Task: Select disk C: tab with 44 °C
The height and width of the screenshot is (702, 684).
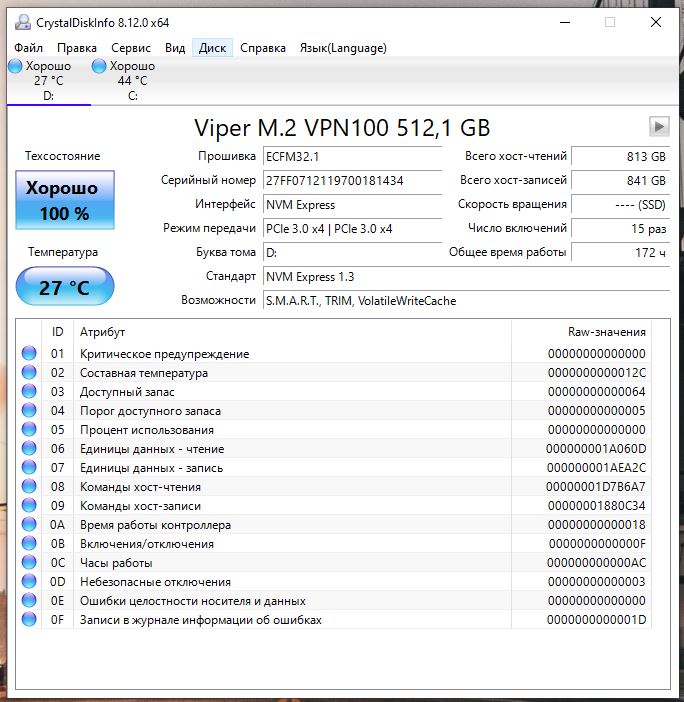Action: coord(133,81)
